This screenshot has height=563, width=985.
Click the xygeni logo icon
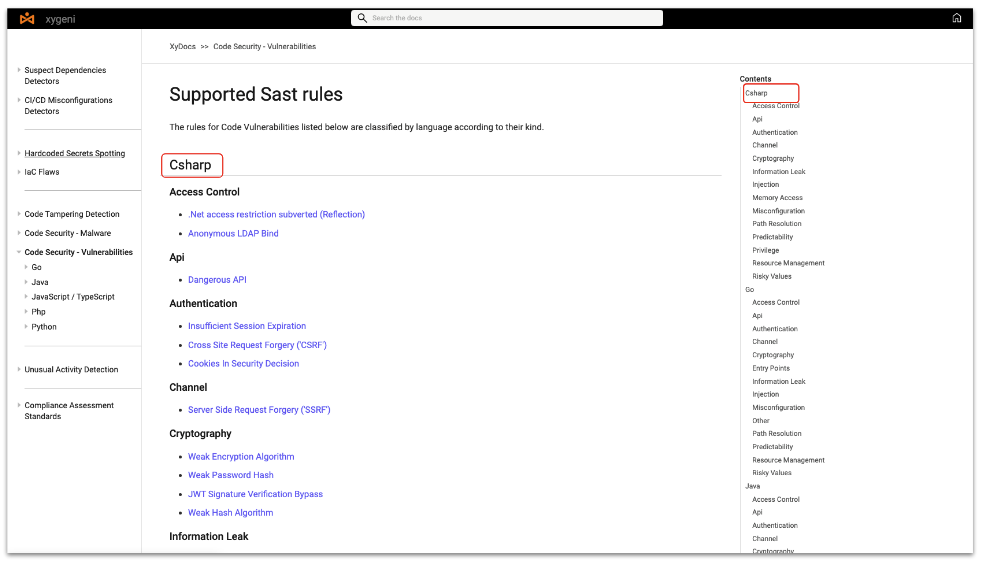pyautogui.click(x=27, y=18)
